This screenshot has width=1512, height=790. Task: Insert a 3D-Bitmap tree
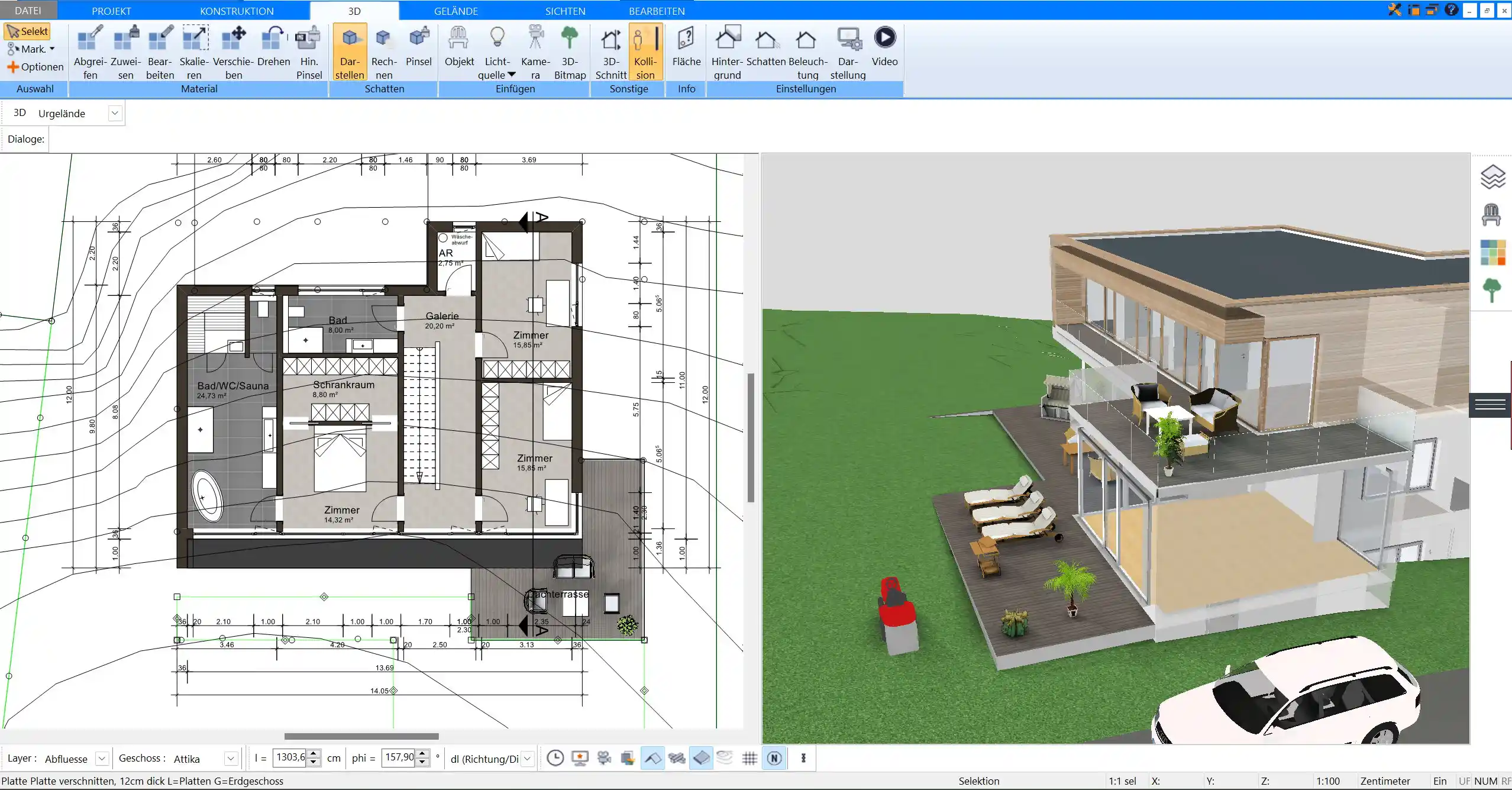570,52
